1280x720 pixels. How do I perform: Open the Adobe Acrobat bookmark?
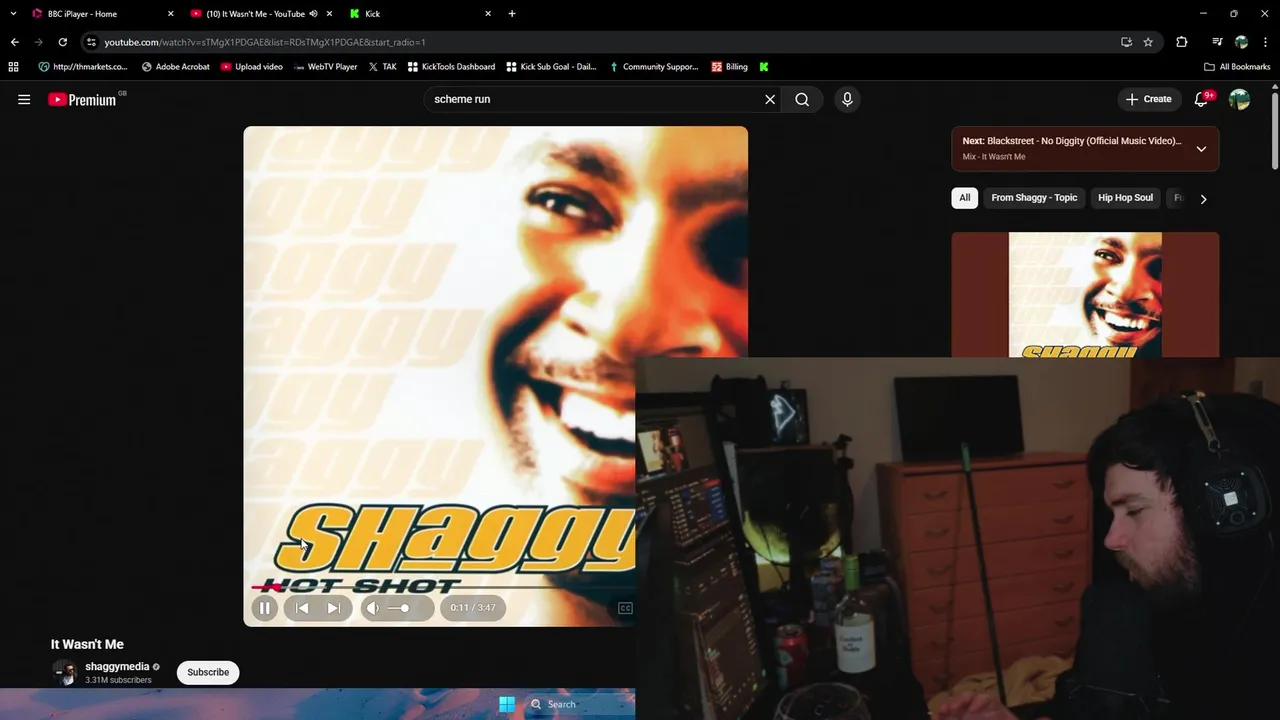point(176,67)
